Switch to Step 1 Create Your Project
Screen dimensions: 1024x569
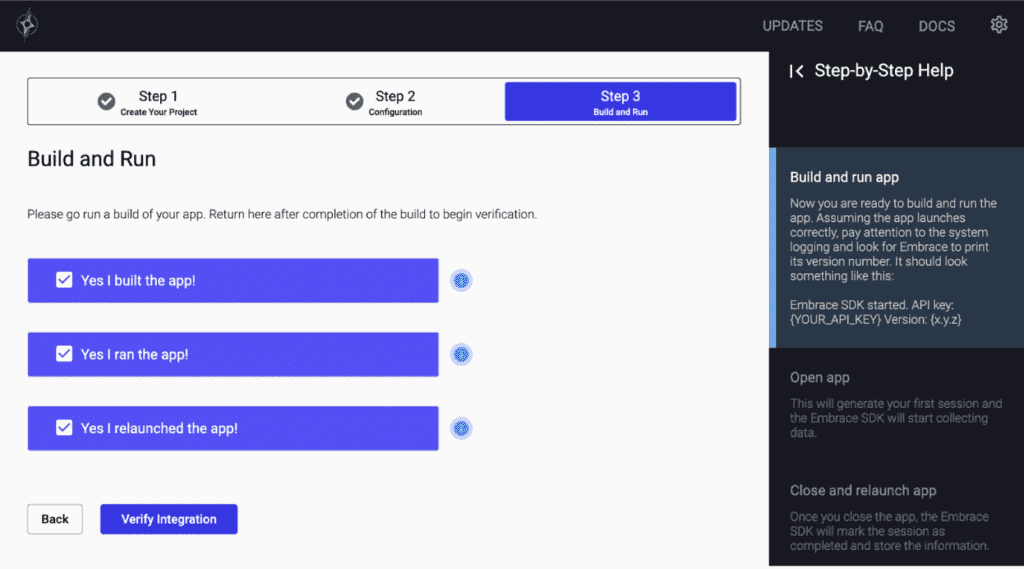(158, 102)
